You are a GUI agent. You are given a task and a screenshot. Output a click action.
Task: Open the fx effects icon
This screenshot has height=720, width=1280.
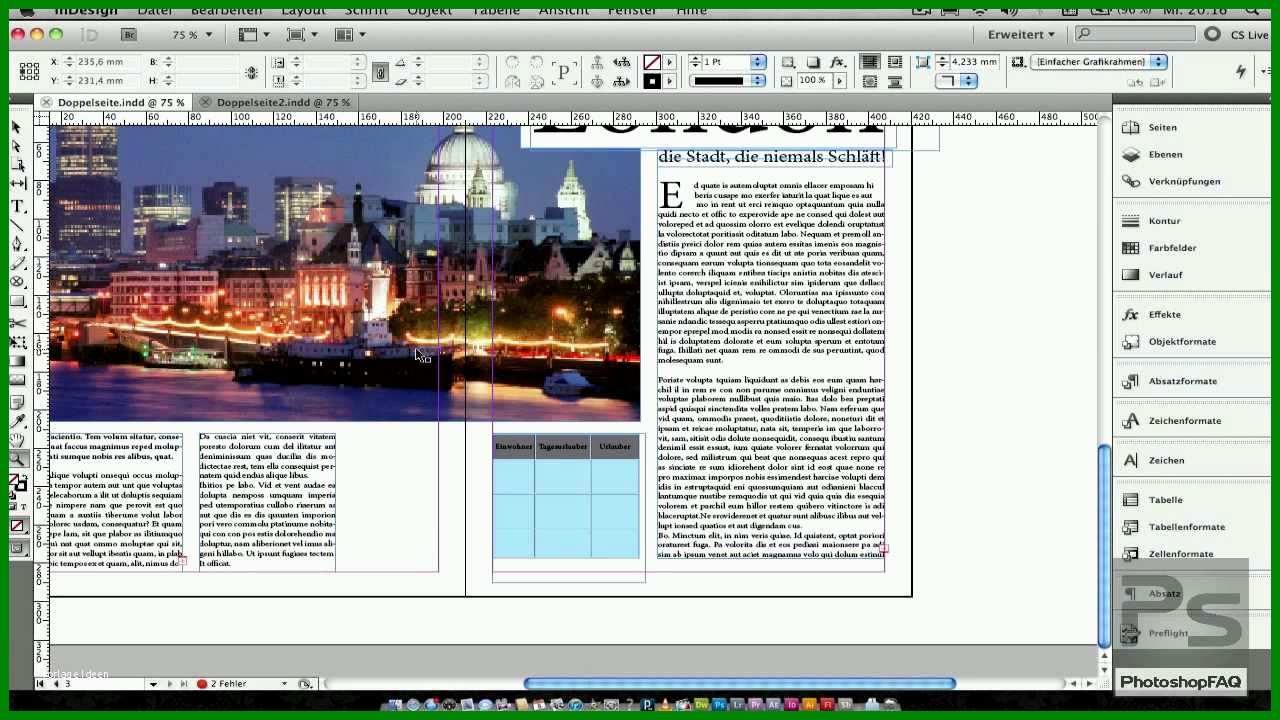coord(837,62)
